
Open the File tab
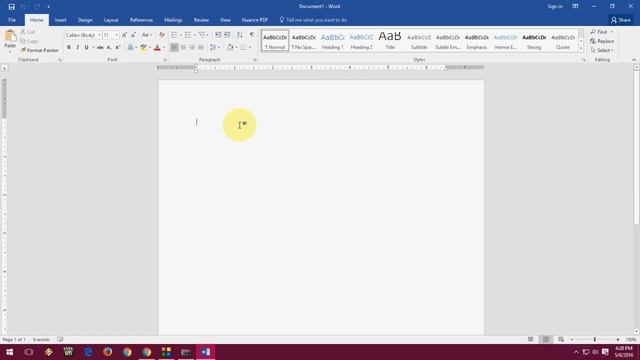point(12,20)
